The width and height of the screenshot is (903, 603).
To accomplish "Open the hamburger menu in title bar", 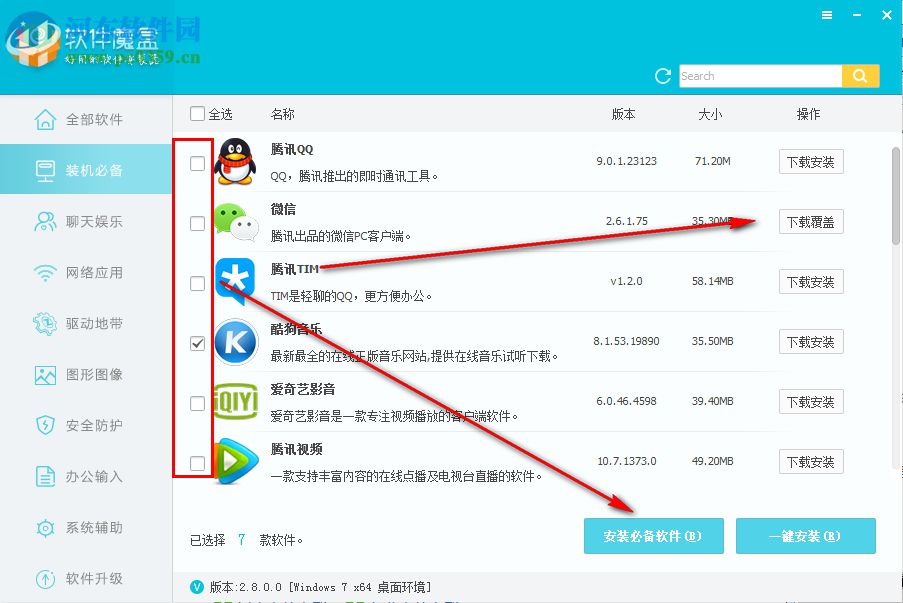I will click(x=828, y=15).
